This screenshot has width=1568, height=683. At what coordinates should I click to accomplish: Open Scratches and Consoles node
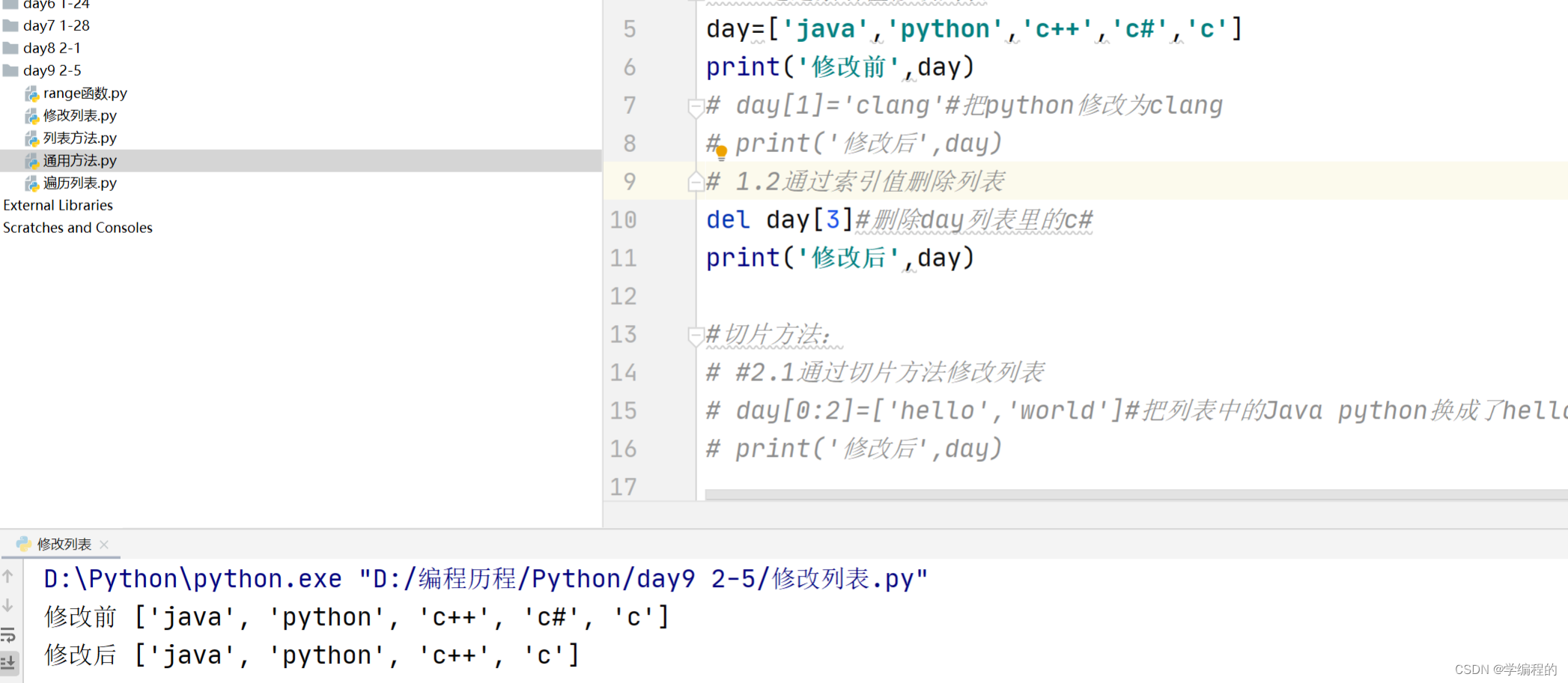coord(77,228)
